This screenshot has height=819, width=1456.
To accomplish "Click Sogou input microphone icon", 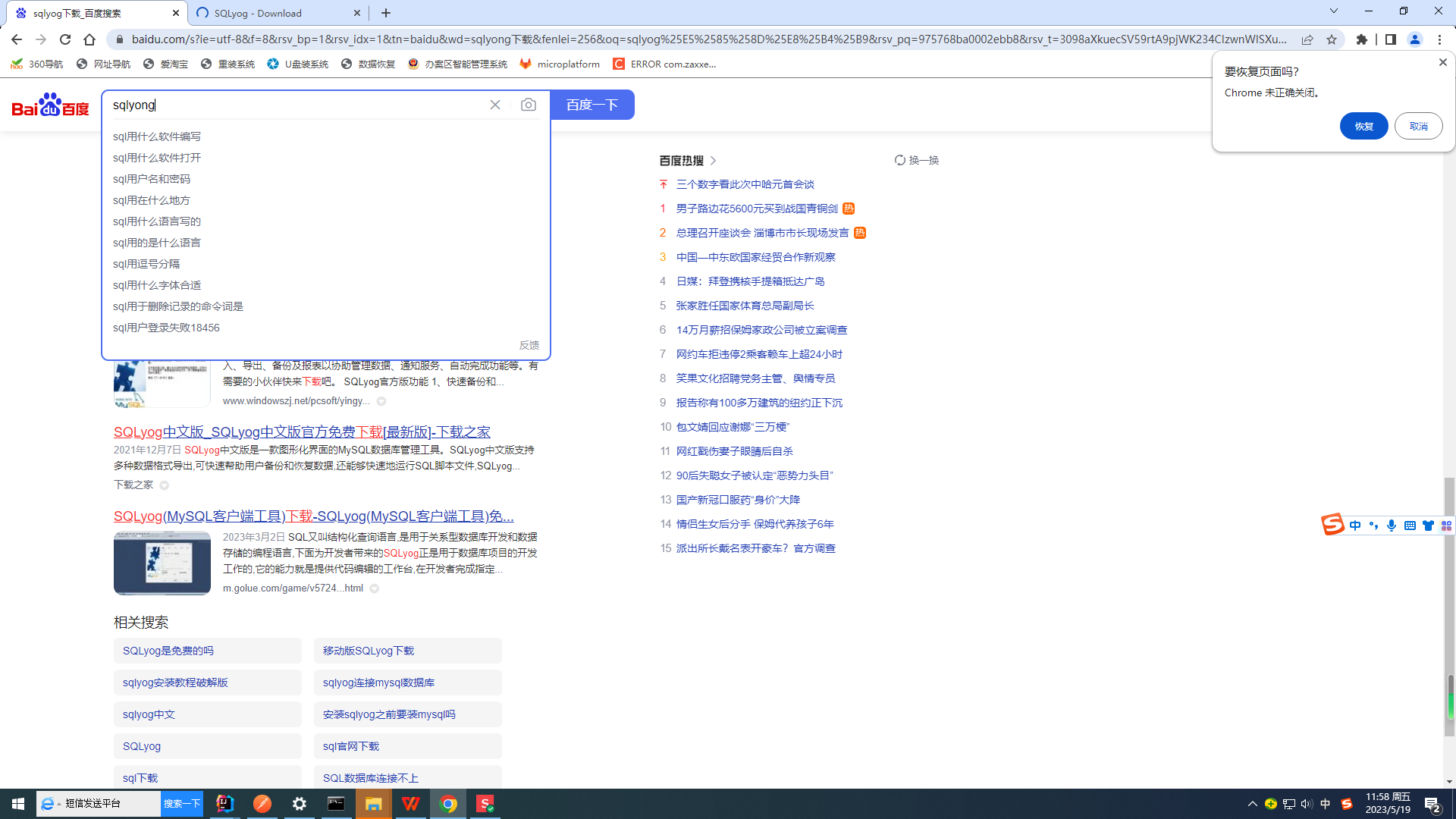I will 1392,526.
